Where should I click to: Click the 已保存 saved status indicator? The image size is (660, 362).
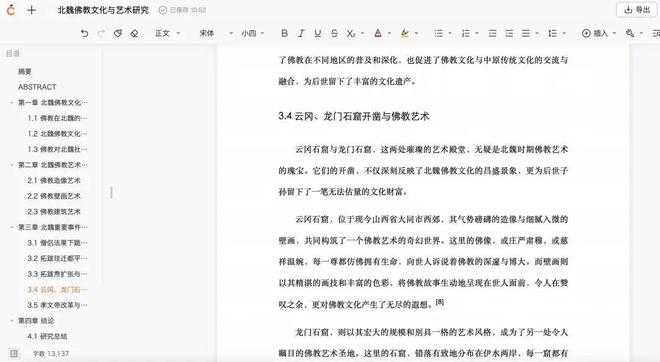(x=183, y=10)
